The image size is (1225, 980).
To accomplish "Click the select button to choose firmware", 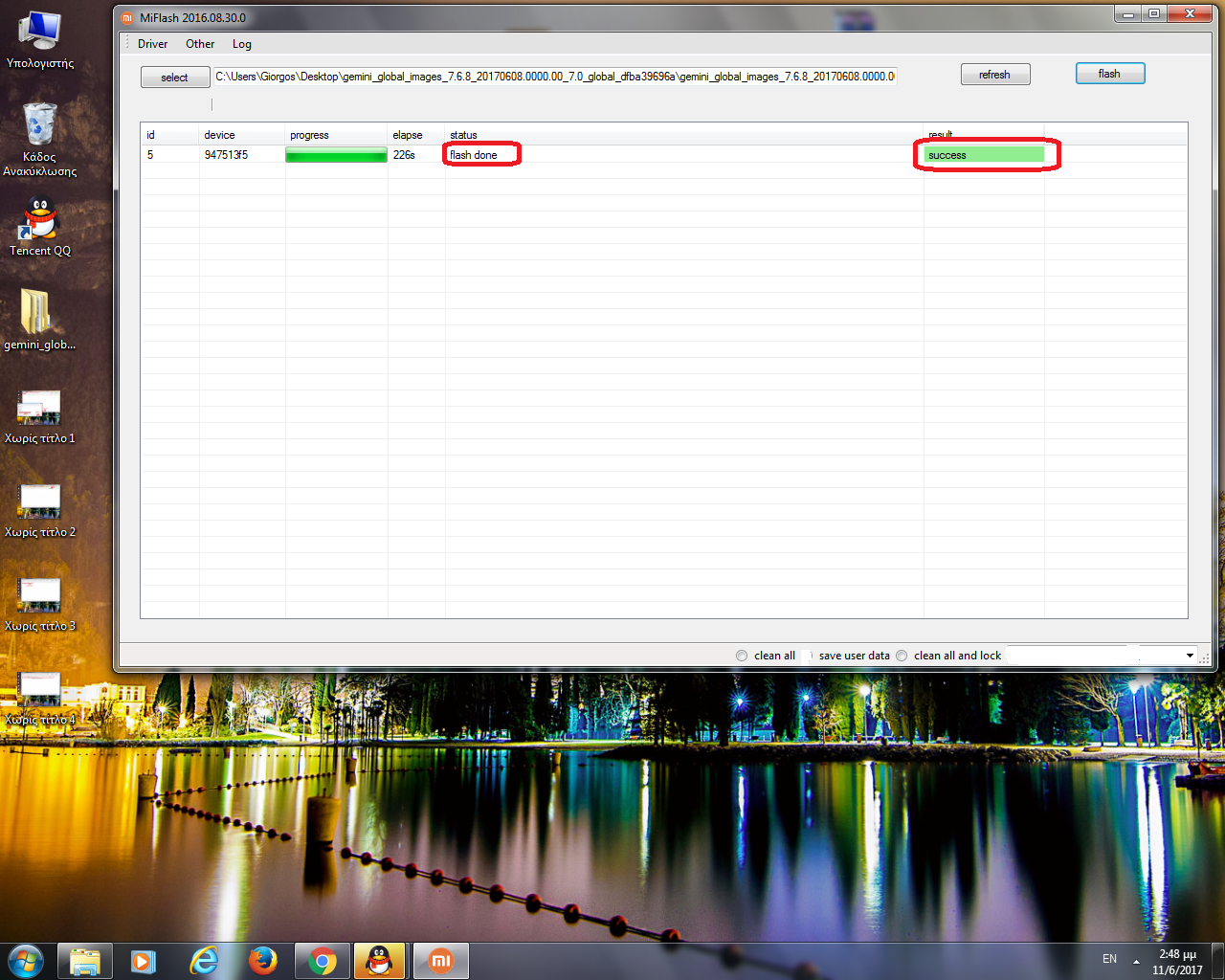I will coord(175,78).
